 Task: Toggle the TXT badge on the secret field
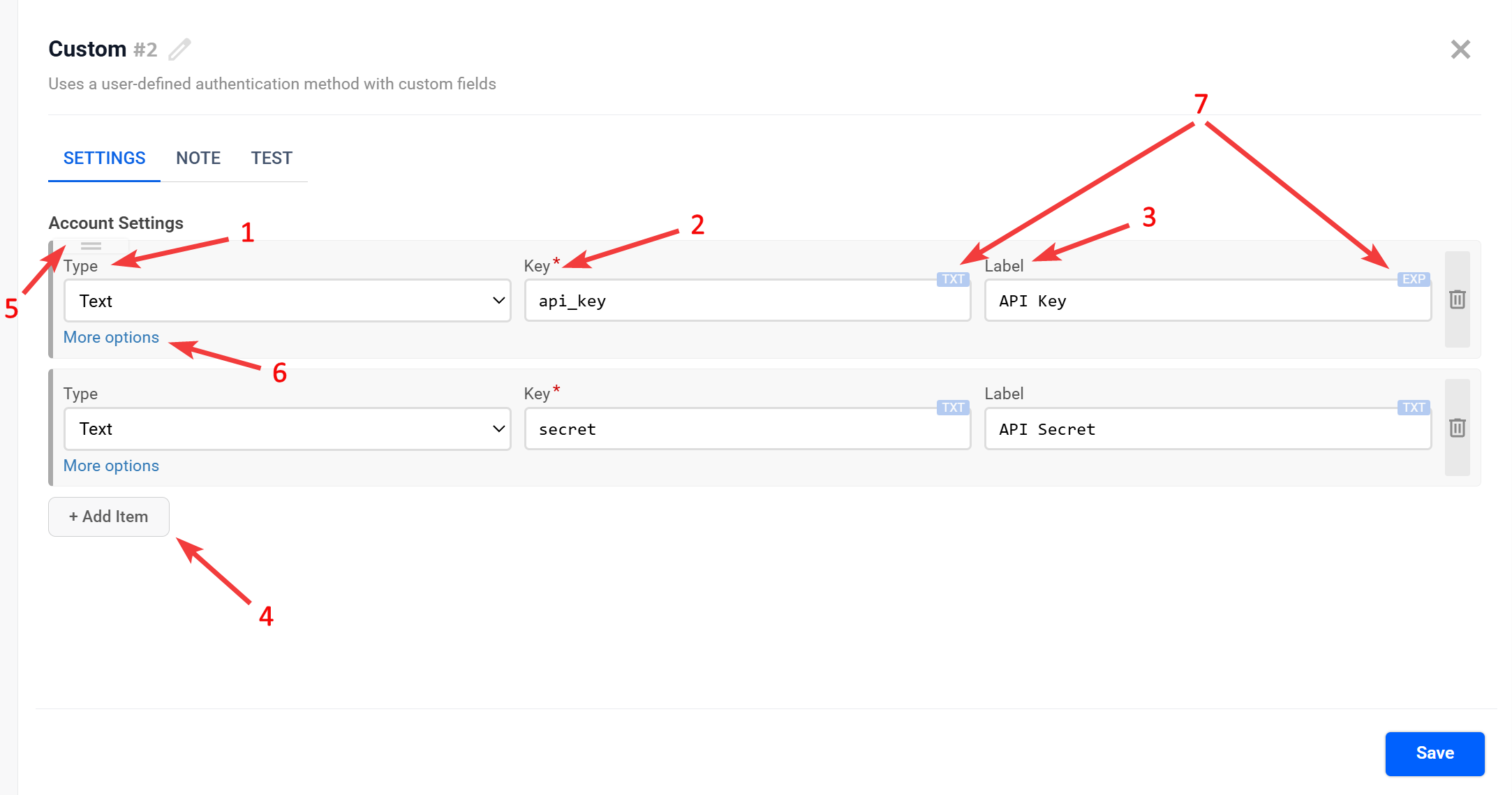pos(952,408)
